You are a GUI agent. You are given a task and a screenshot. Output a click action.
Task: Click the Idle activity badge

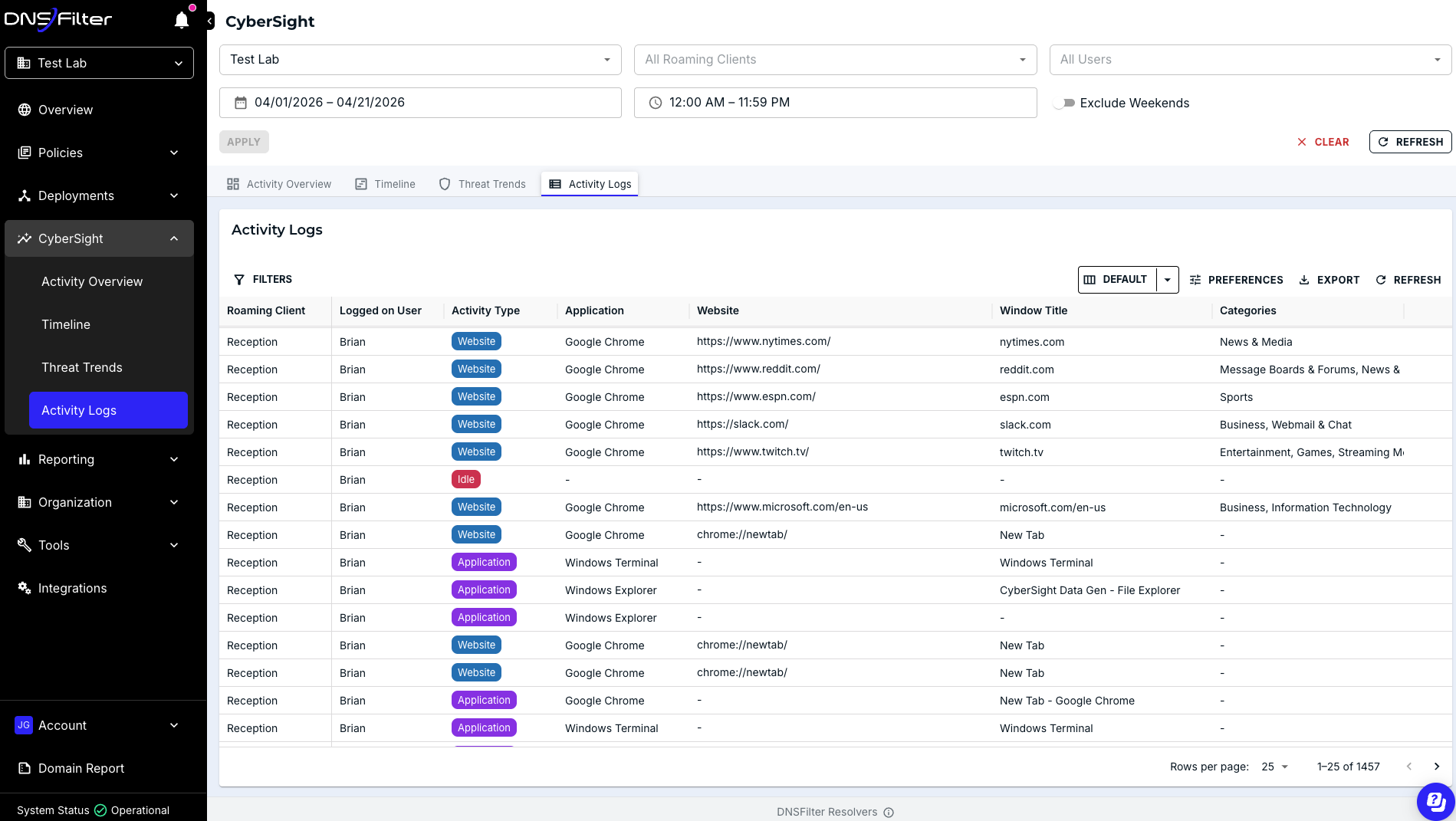(466, 480)
